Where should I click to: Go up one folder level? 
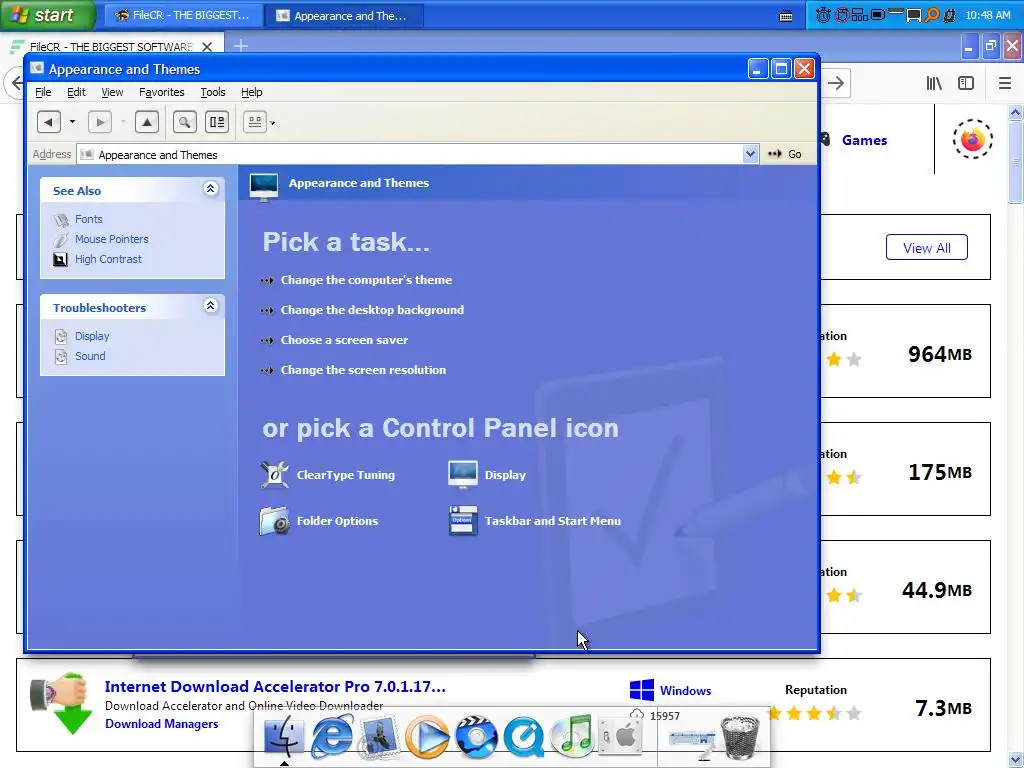[x=147, y=122]
